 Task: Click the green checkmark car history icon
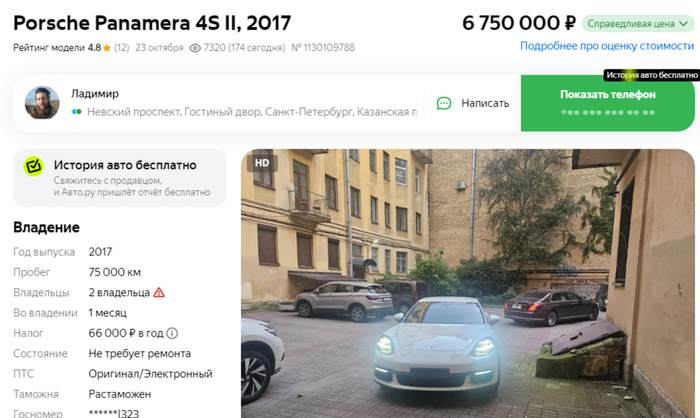(33, 166)
